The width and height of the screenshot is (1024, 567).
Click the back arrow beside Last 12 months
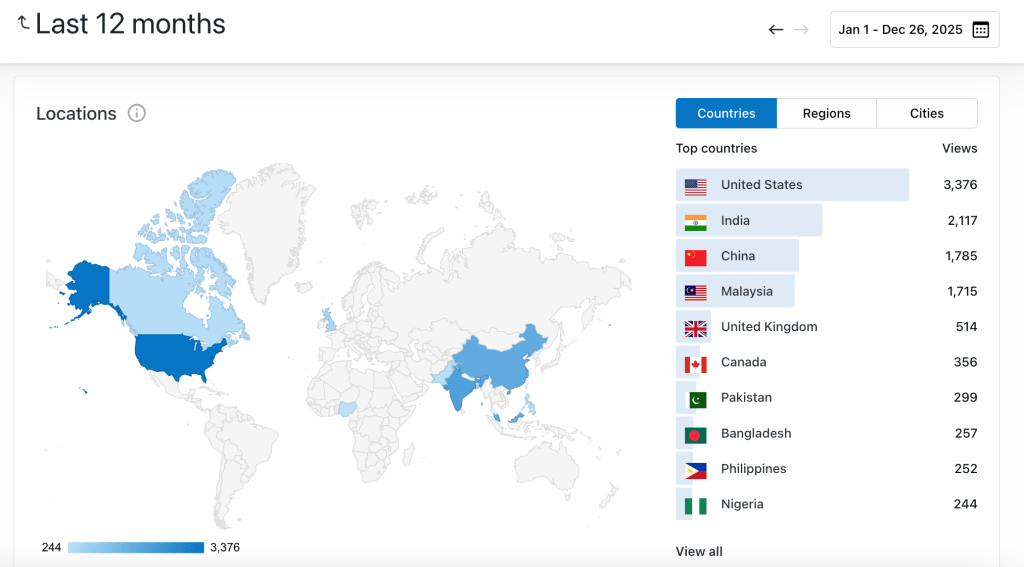pyautogui.click(x=23, y=22)
